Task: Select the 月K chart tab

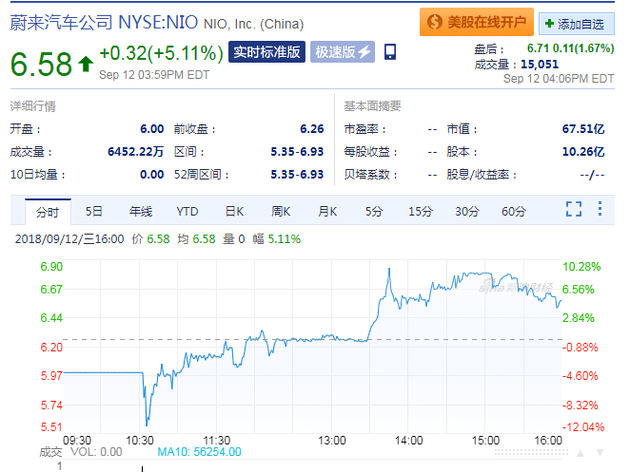Action: [x=327, y=211]
